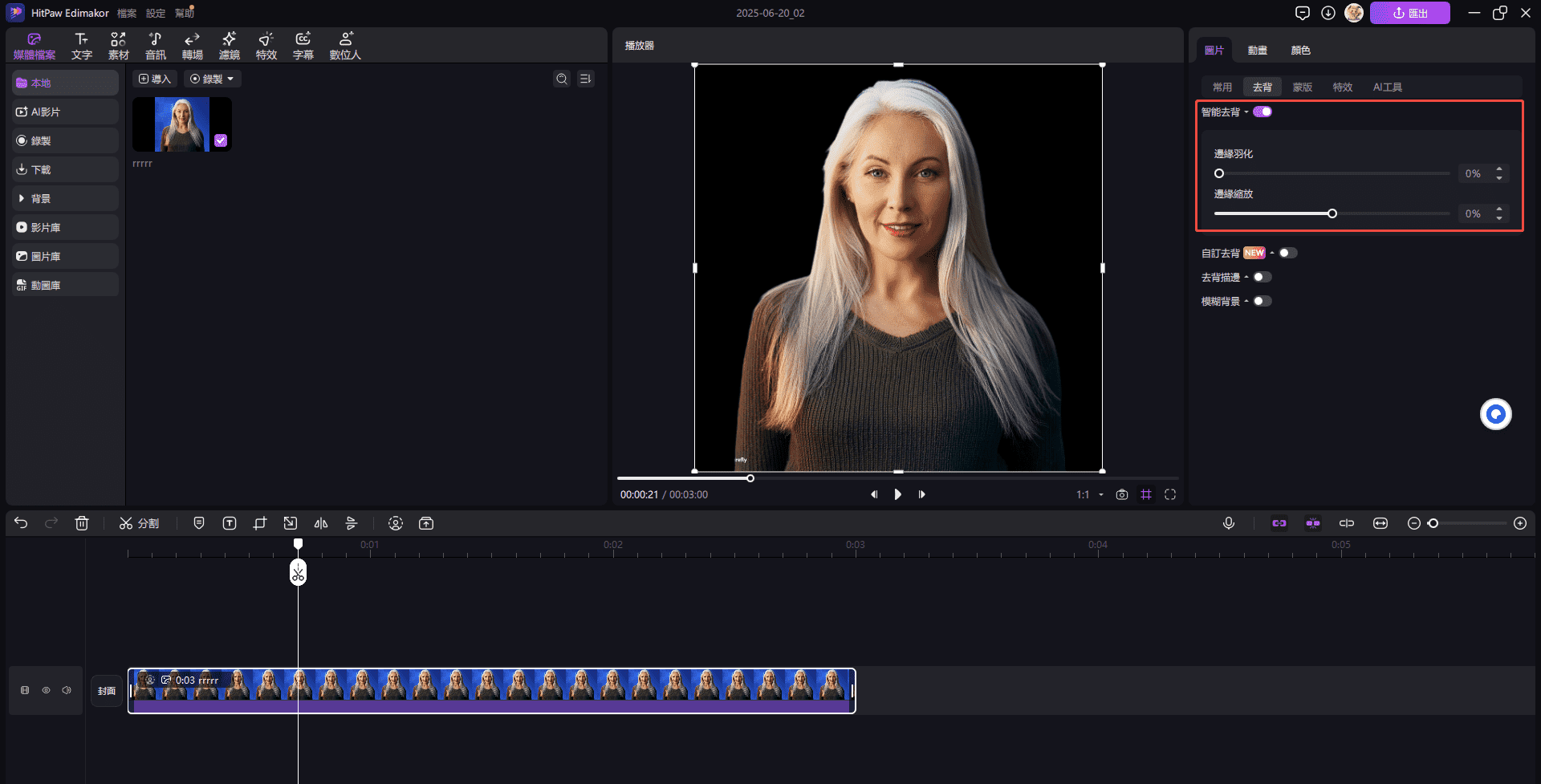The height and width of the screenshot is (784, 1541).
Task: Take a snapshot with camera icon in player
Action: tap(1122, 494)
